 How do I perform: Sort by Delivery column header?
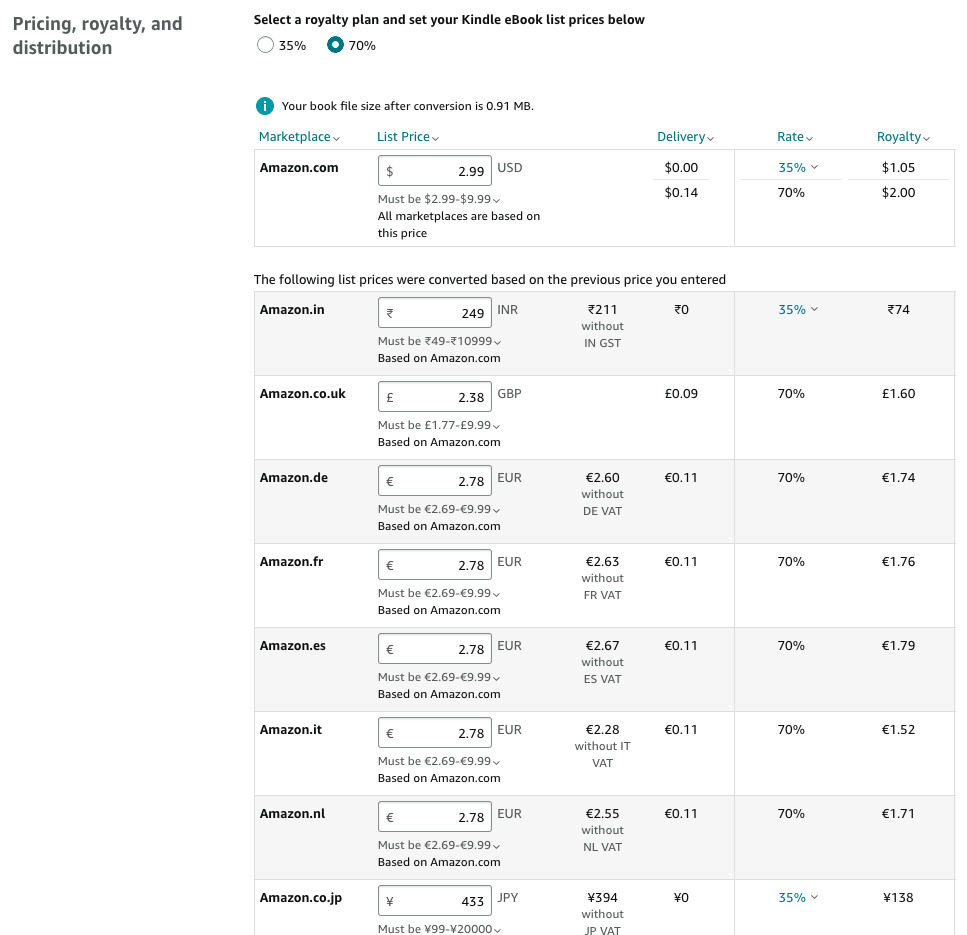pos(685,137)
